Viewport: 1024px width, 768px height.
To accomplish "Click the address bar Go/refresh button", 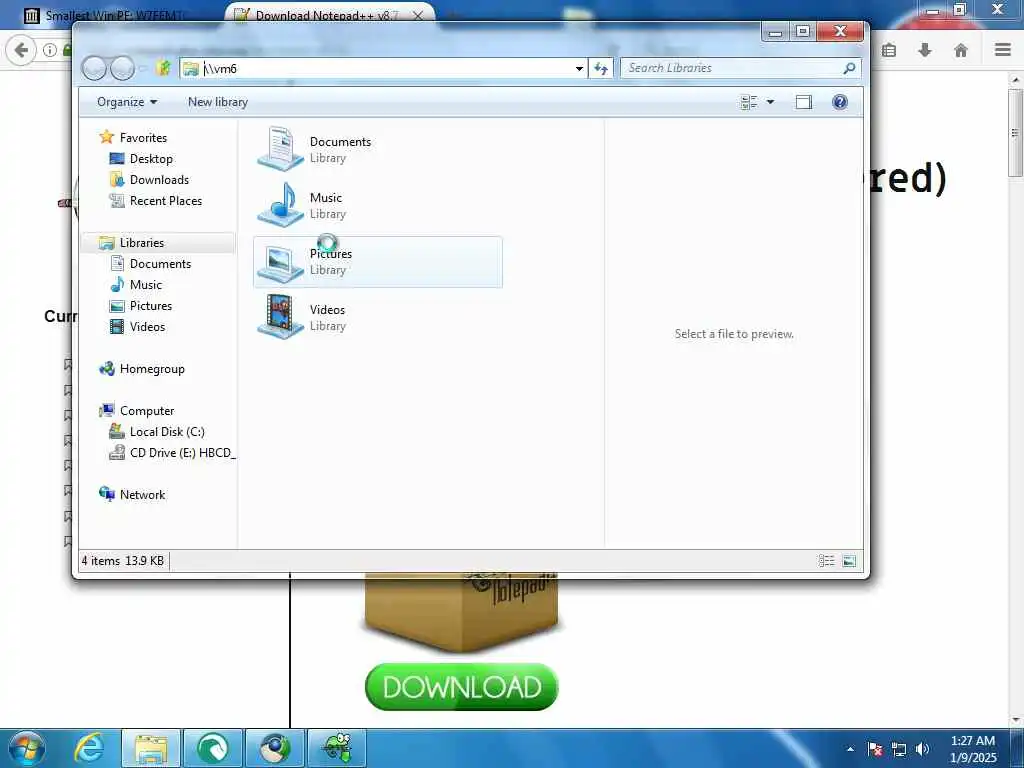I will click(601, 69).
